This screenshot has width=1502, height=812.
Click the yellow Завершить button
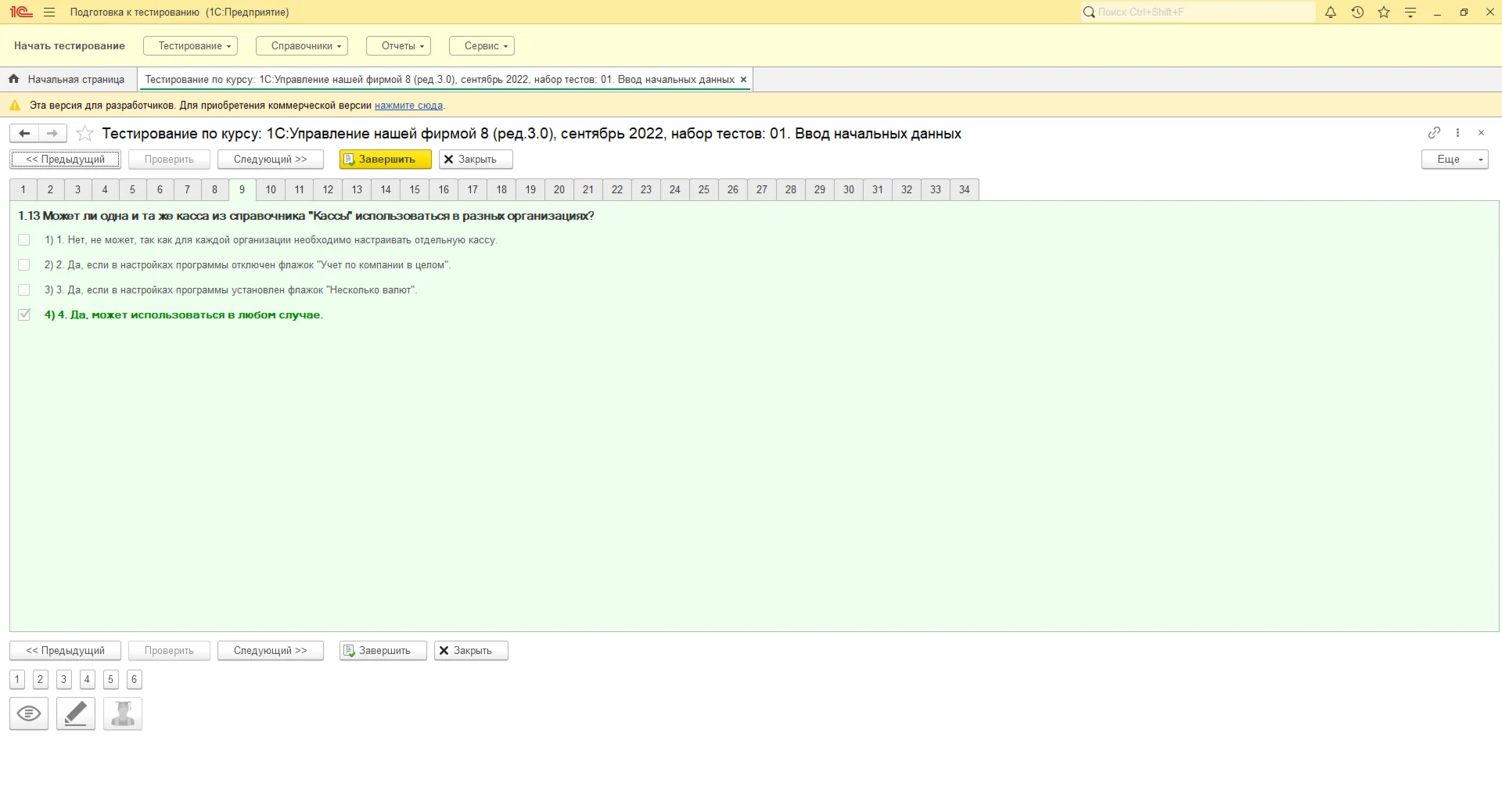pyautogui.click(x=385, y=160)
